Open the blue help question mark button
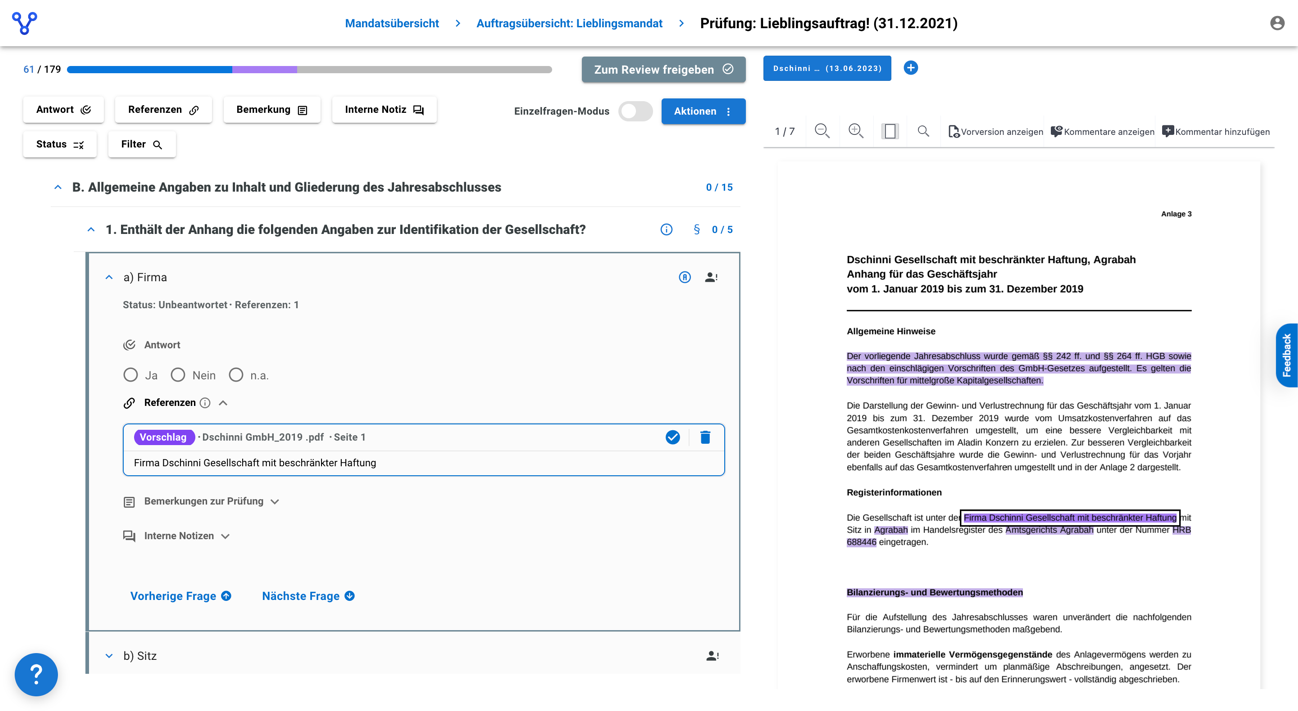Viewport: 1298px width, 711px height. click(36, 675)
